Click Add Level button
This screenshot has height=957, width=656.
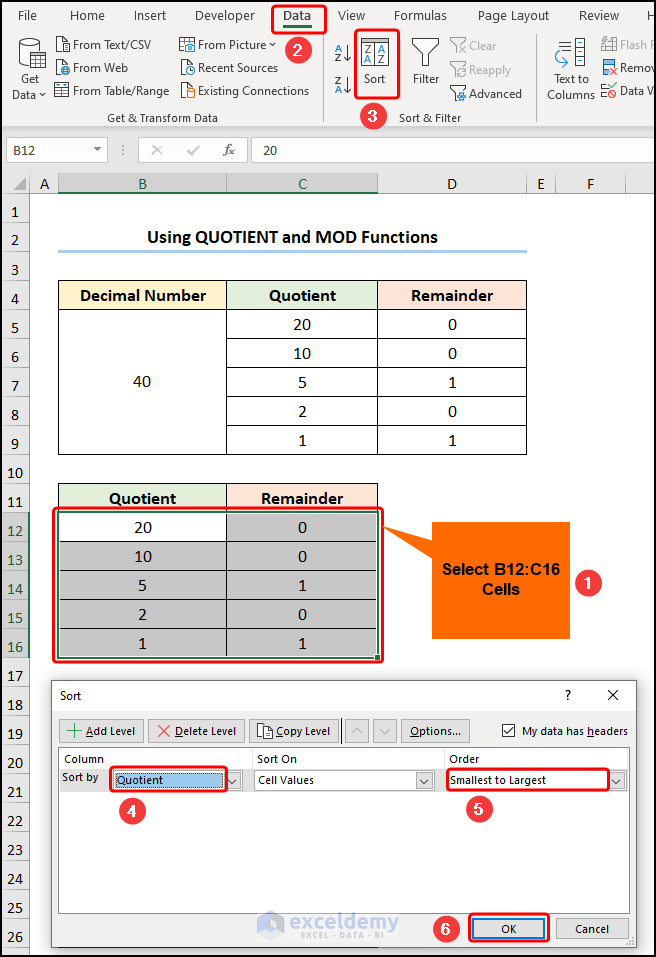pyautogui.click(x=101, y=731)
